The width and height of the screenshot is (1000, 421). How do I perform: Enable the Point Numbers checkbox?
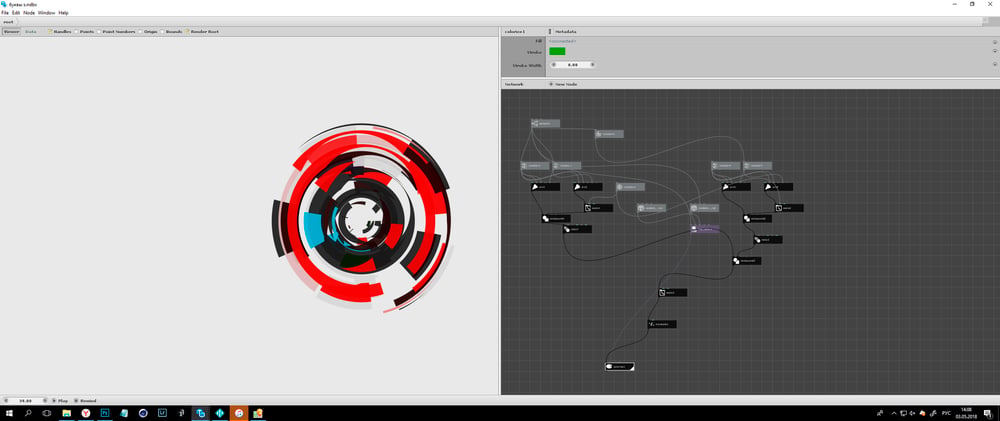pos(99,31)
